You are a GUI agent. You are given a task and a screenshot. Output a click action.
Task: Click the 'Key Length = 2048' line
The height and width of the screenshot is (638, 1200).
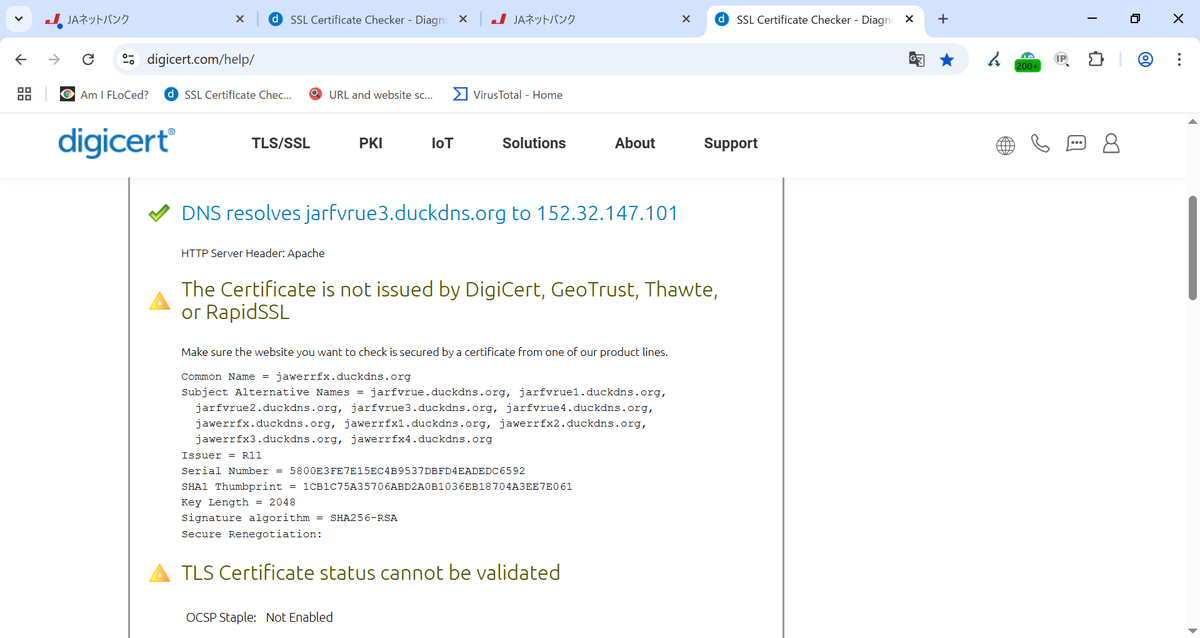(x=238, y=502)
